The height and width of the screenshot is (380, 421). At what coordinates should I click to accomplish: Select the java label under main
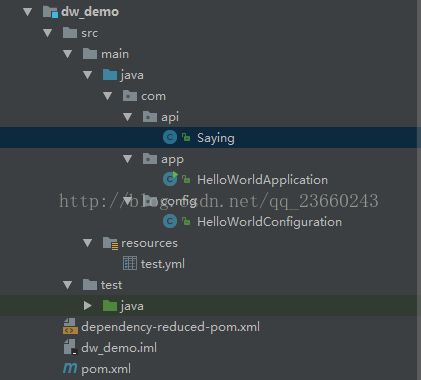tap(132, 75)
